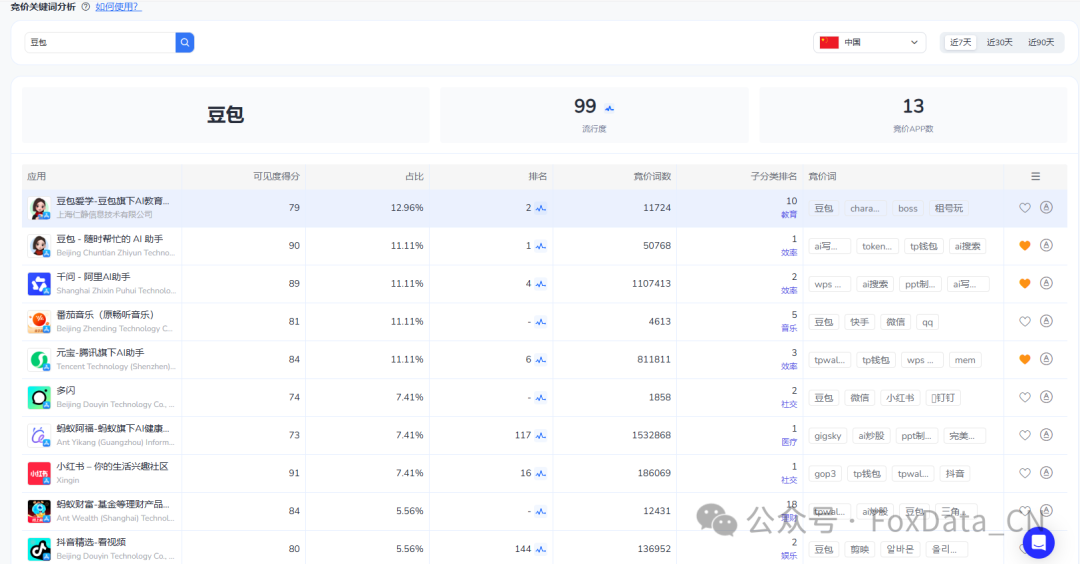Click the 医疗 subcategory link
1080x564 pixels.
pos(789,442)
